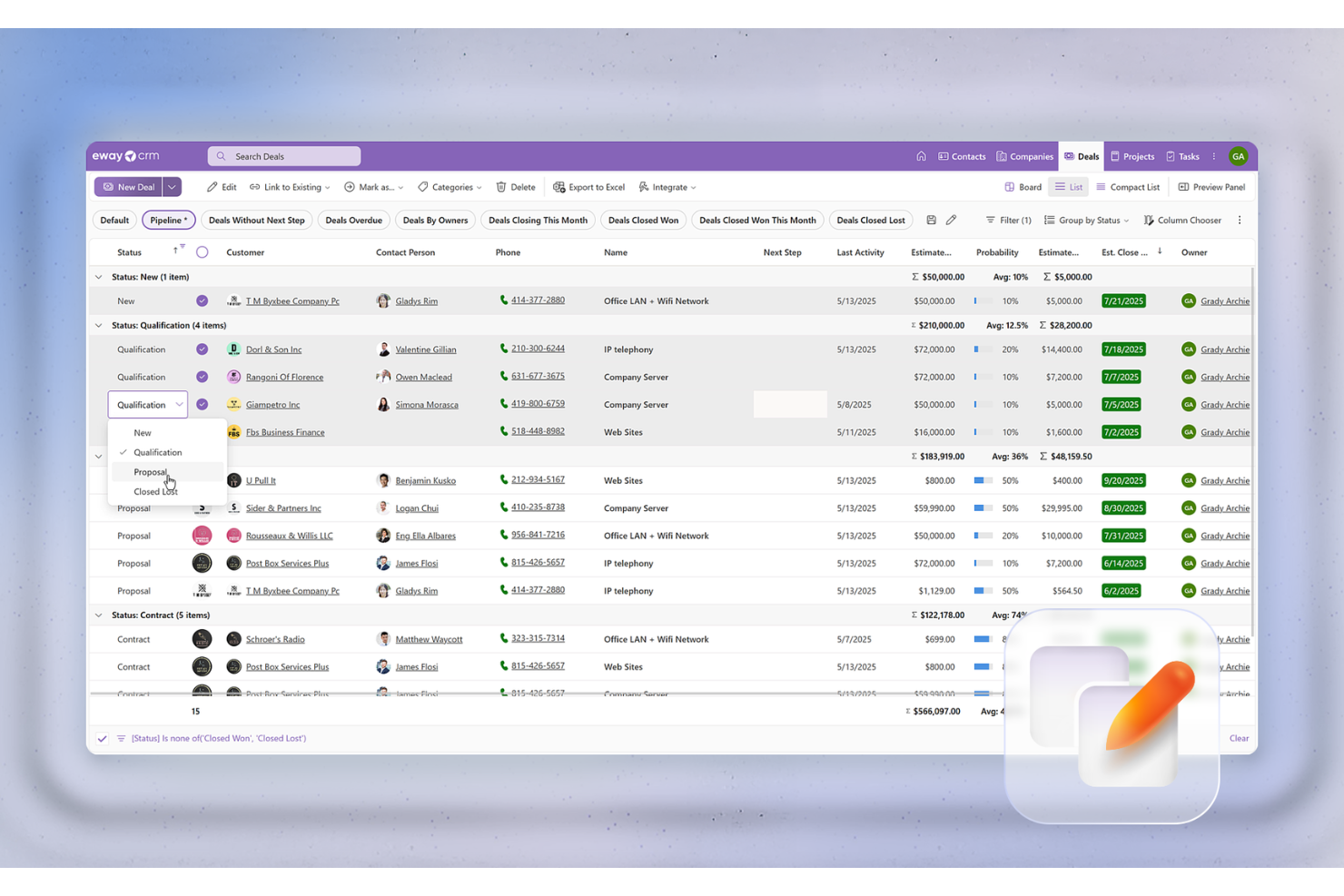Click Valentine Gillian's contact photo

[383, 349]
